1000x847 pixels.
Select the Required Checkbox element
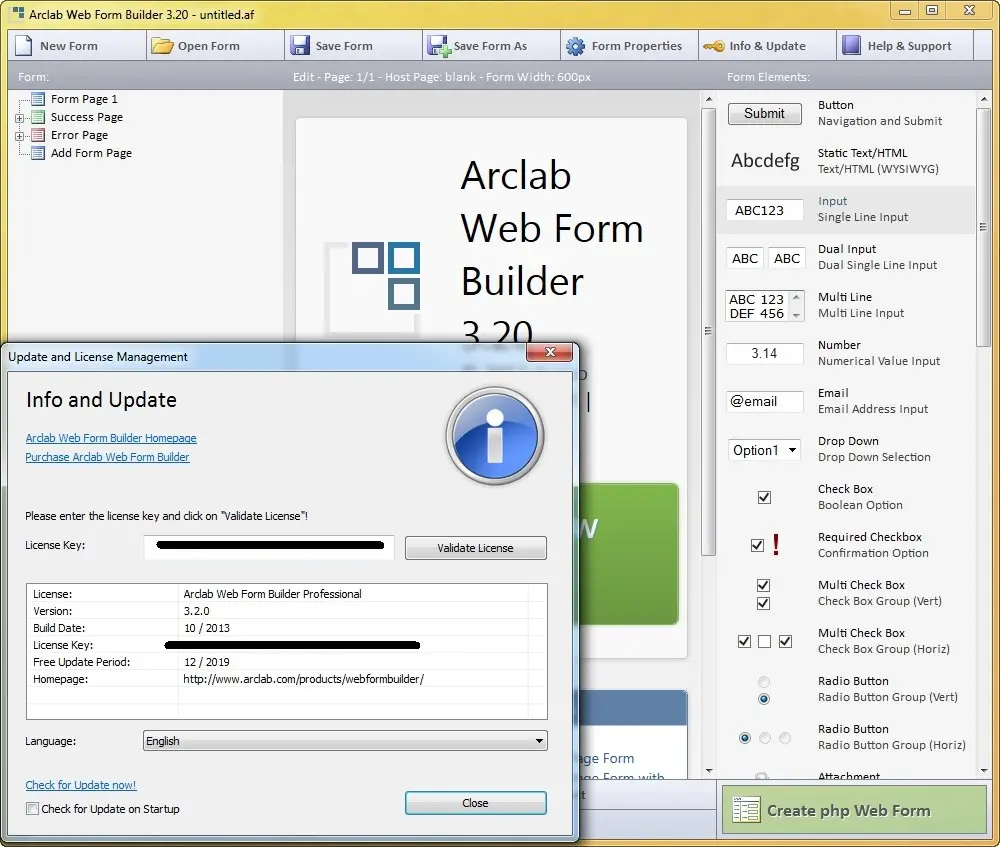tap(765, 545)
